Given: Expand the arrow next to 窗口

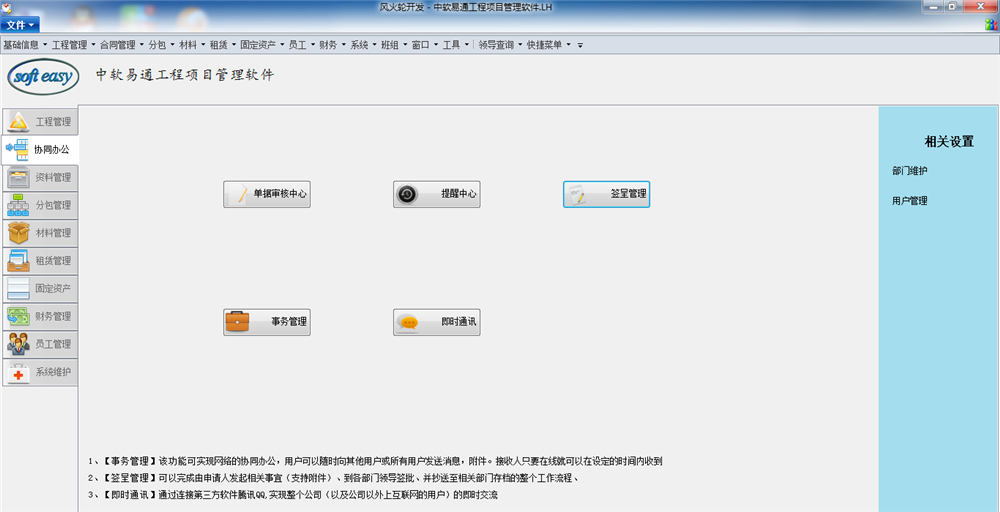Looking at the screenshot, I should click(436, 45).
